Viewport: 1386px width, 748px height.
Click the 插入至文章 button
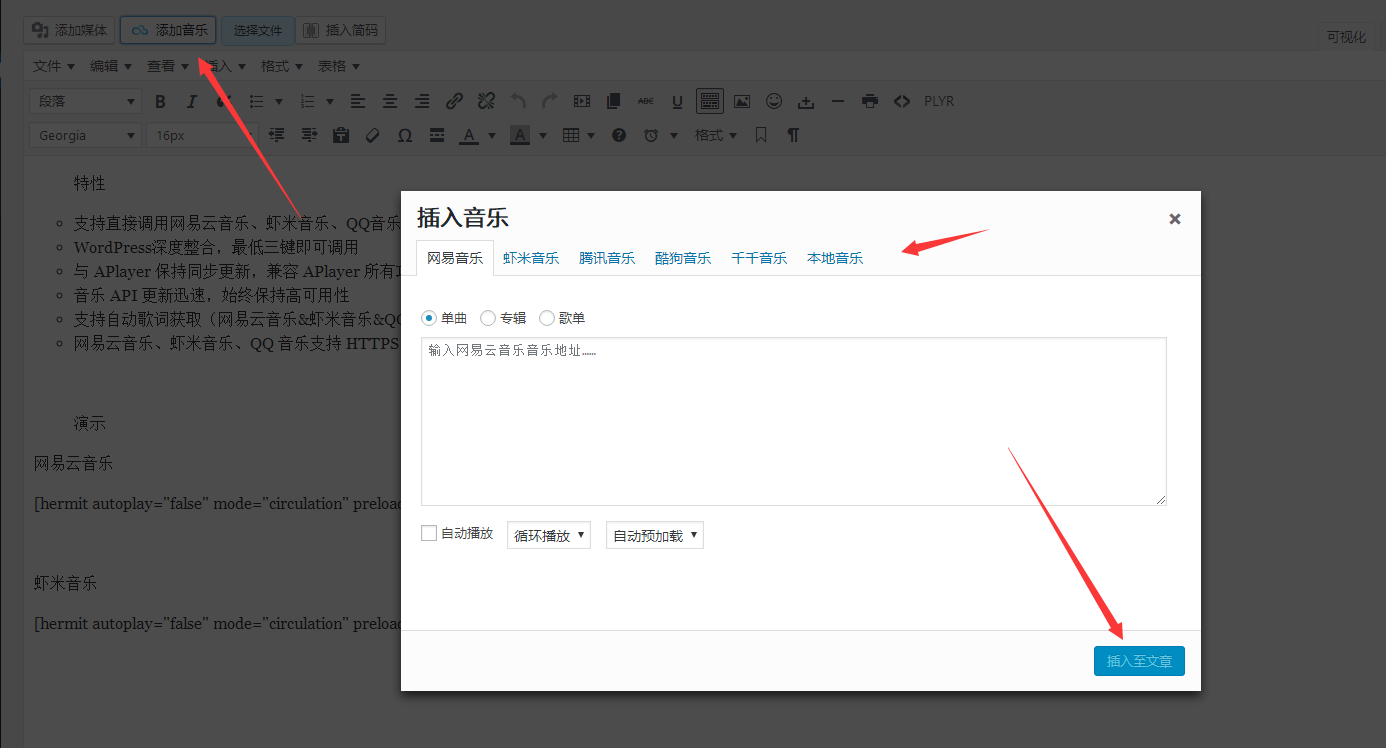pyautogui.click(x=1139, y=661)
